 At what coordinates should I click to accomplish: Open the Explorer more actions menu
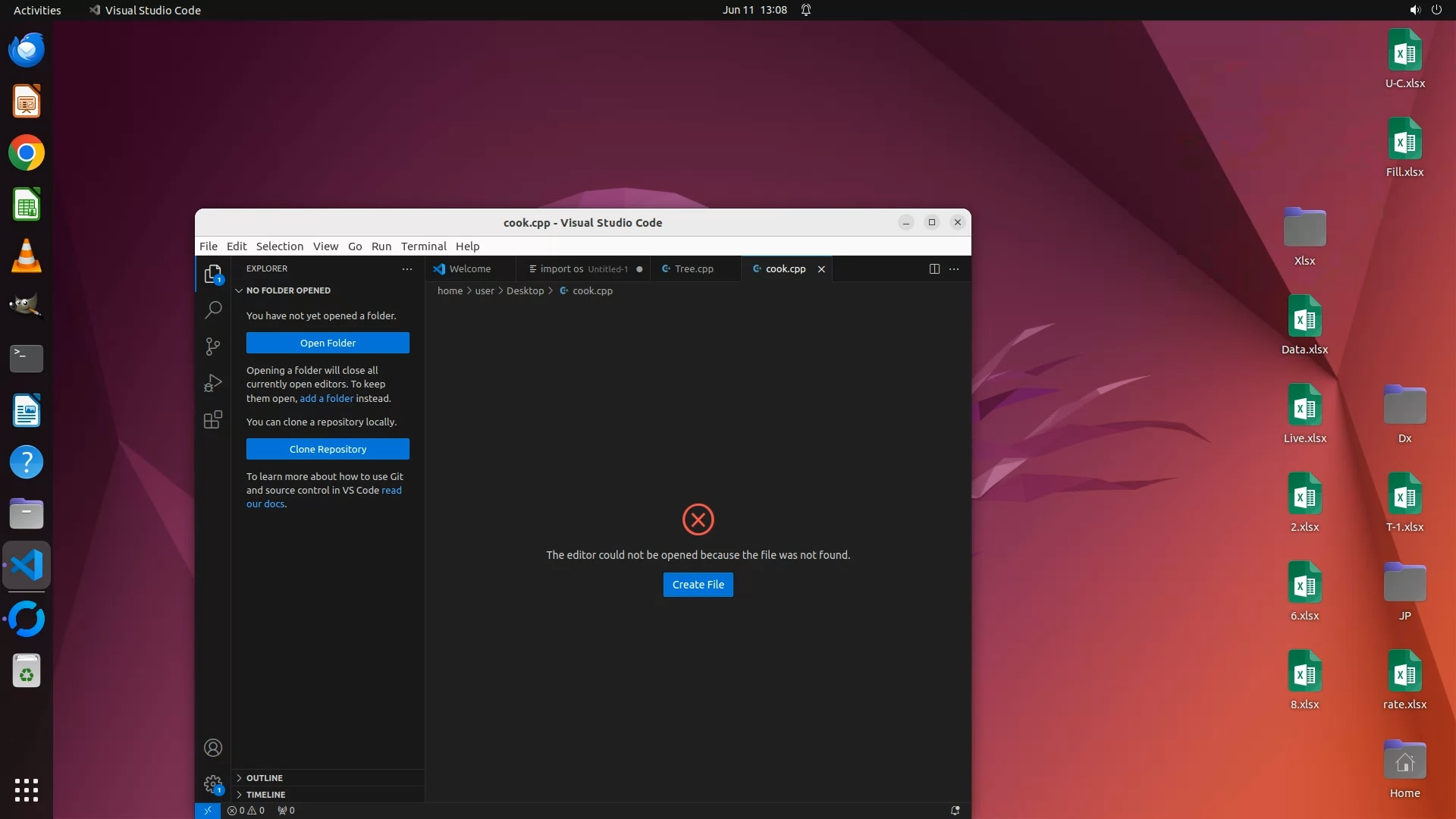[x=407, y=268]
